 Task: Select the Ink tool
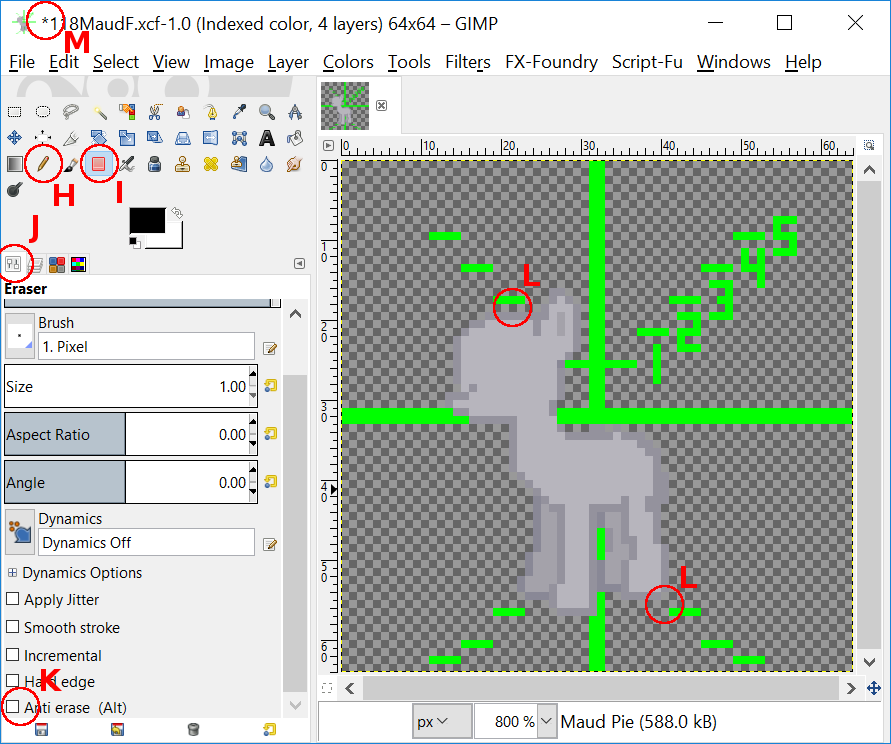(155, 164)
